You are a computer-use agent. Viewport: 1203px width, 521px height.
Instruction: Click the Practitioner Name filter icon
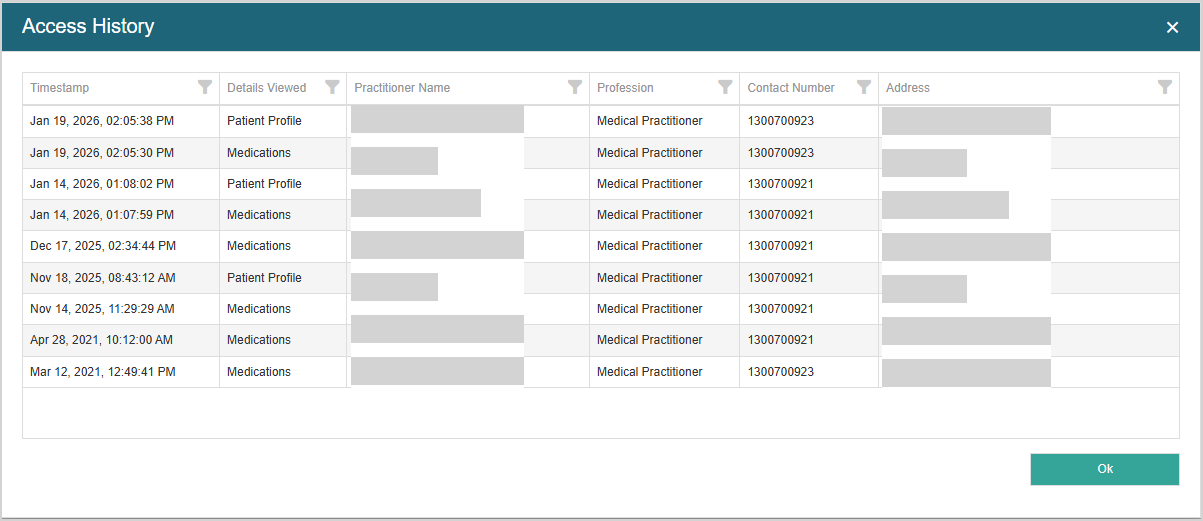[575, 87]
